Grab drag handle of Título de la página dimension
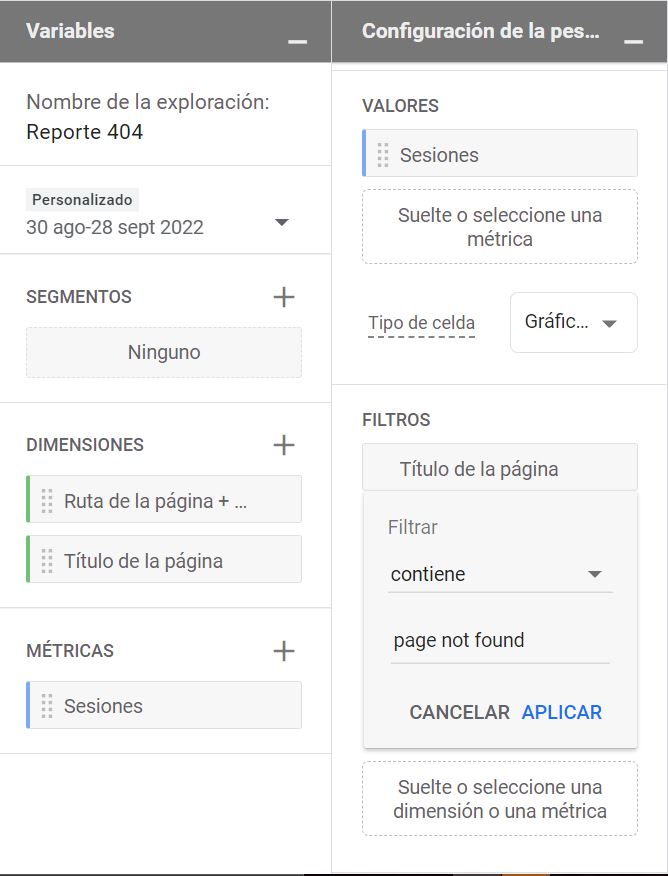 47,561
